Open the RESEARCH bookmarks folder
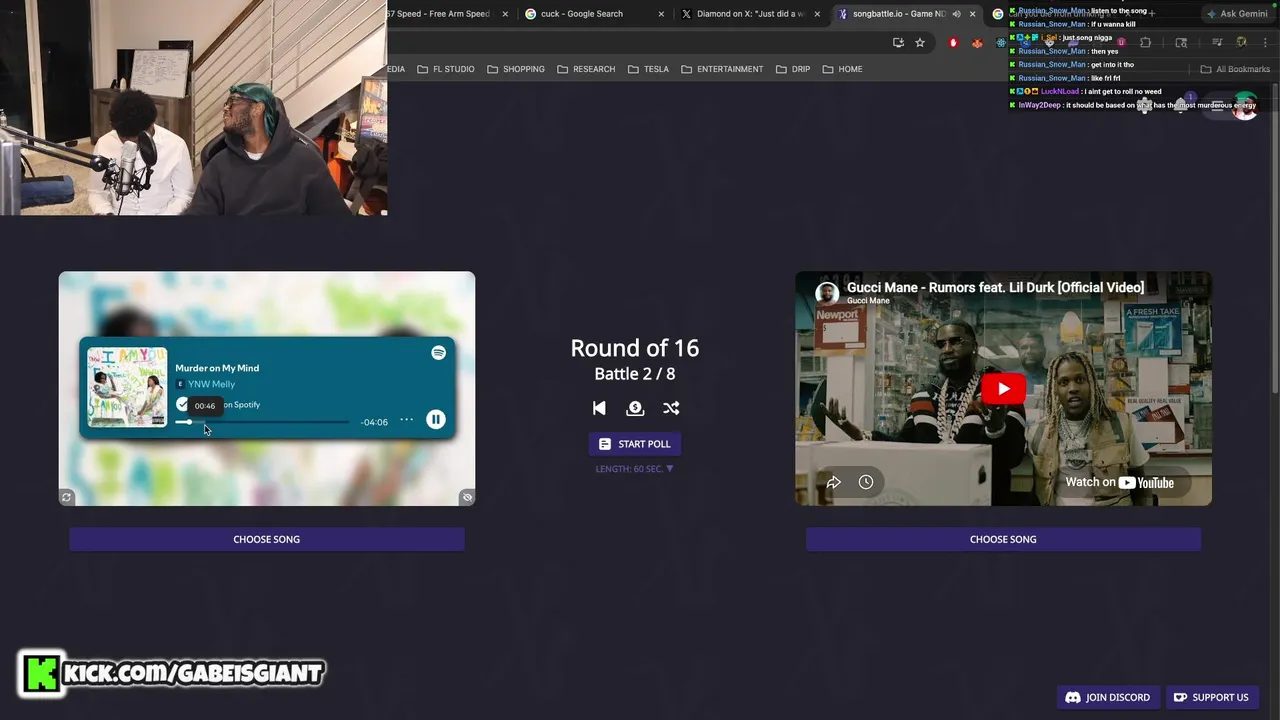The image size is (1280, 720). 586,69
